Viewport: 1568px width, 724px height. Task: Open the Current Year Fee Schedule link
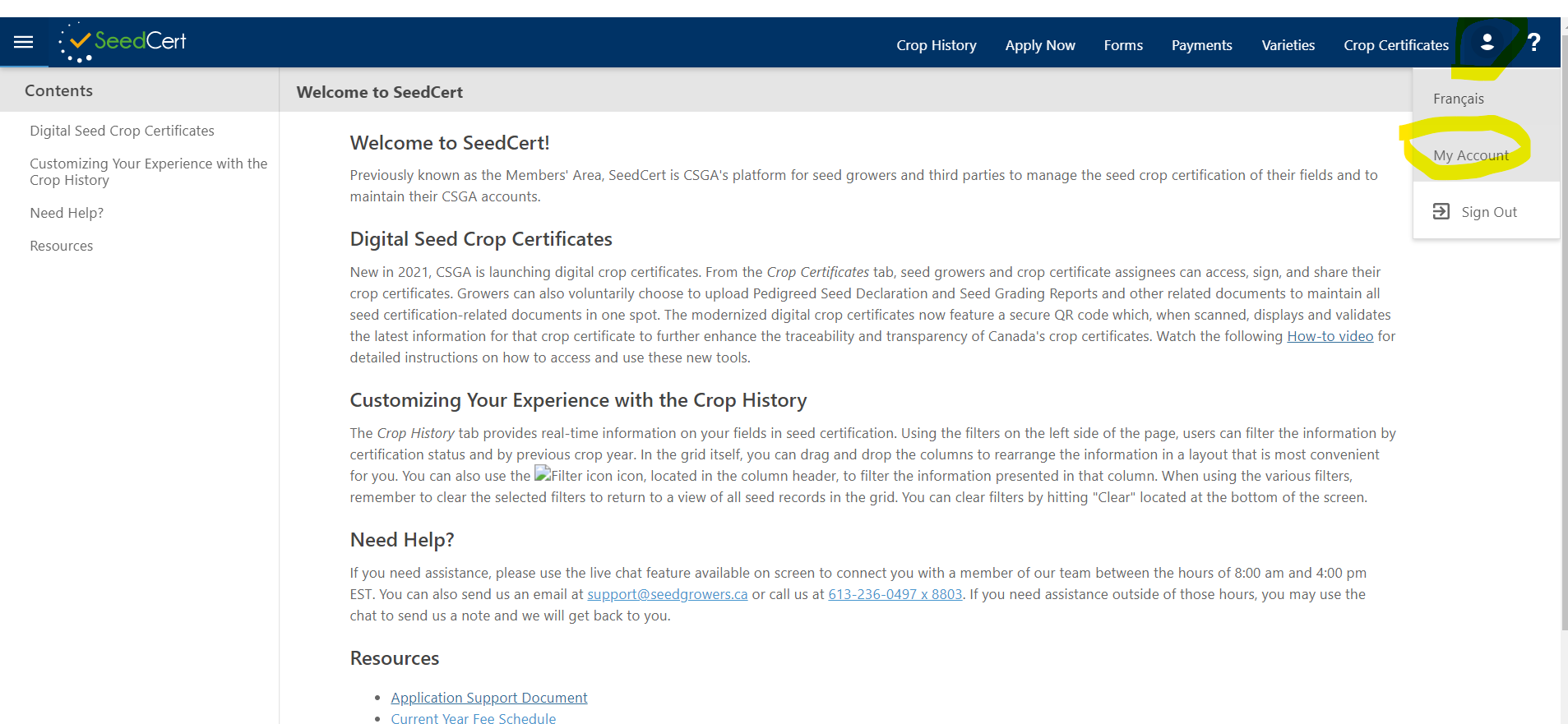[x=473, y=717]
